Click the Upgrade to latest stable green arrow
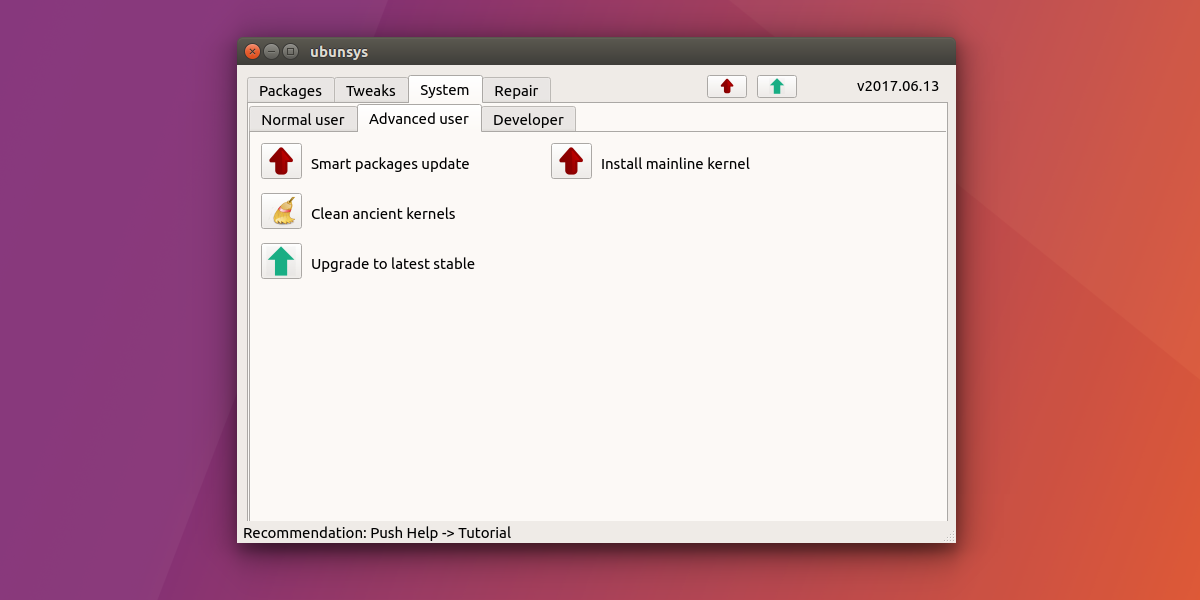 tap(281, 261)
